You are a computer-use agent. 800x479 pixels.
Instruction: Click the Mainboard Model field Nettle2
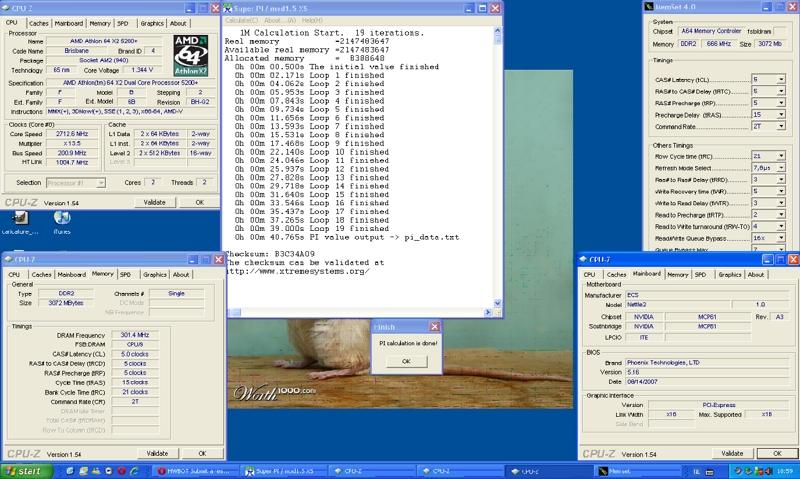(677, 304)
